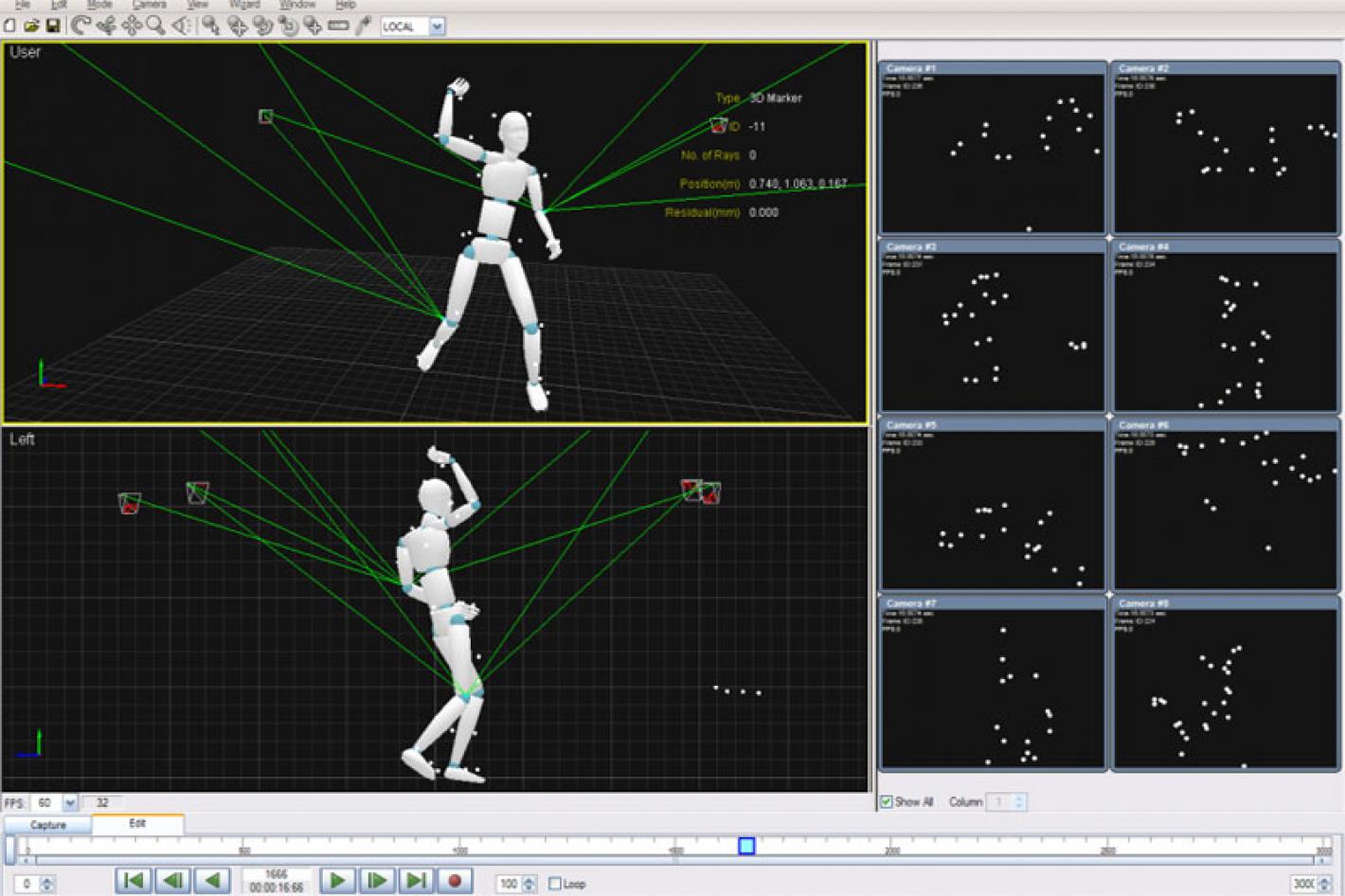
Task: Click the FPS value 60 field
Action: tap(45, 803)
